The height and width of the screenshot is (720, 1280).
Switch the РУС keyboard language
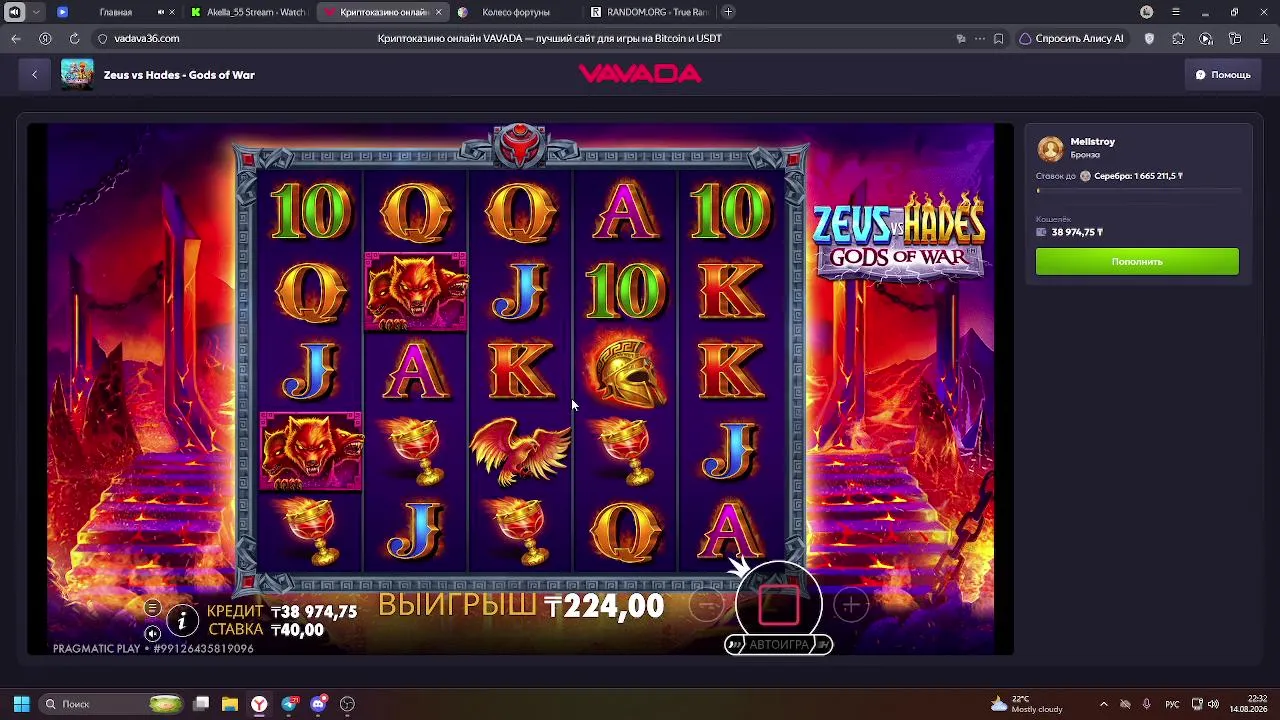point(1172,704)
